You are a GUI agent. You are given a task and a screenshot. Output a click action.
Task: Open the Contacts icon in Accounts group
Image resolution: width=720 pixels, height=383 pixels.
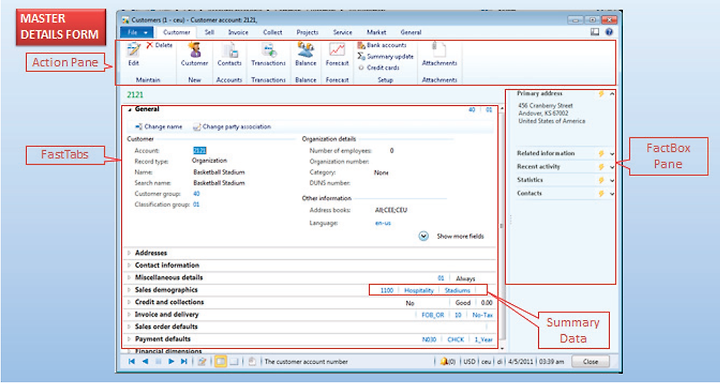pos(230,50)
